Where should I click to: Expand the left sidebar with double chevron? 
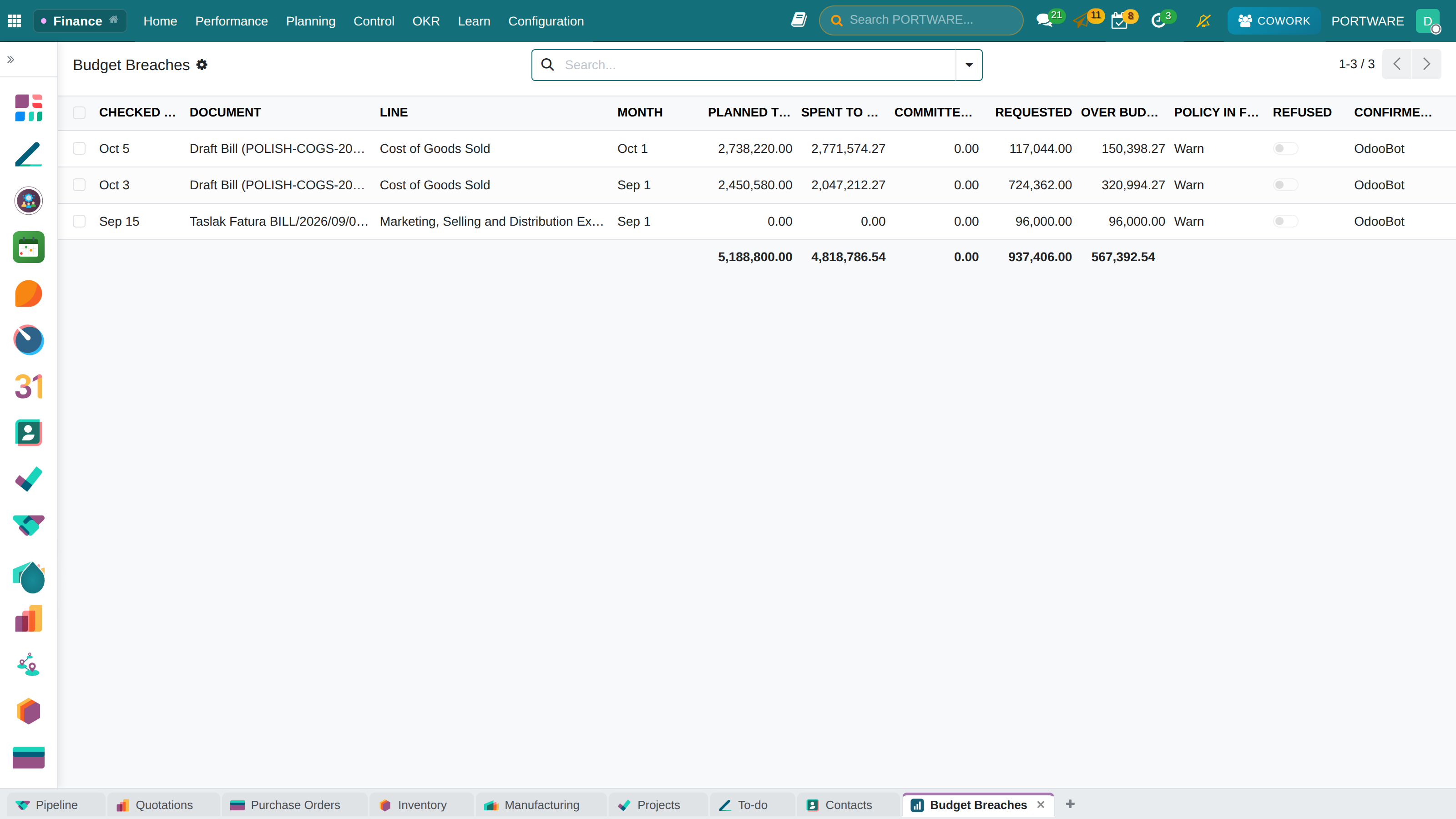click(x=11, y=59)
